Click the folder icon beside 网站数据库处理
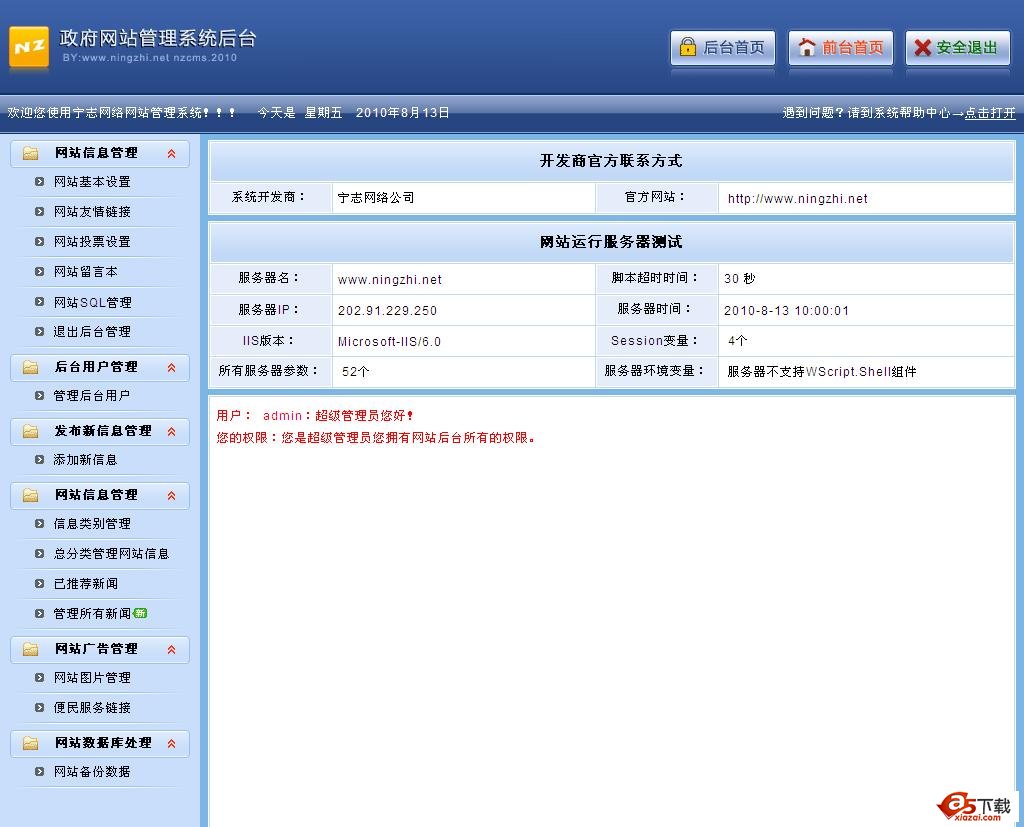This screenshot has width=1024, height=827. [x=30, y=743]
